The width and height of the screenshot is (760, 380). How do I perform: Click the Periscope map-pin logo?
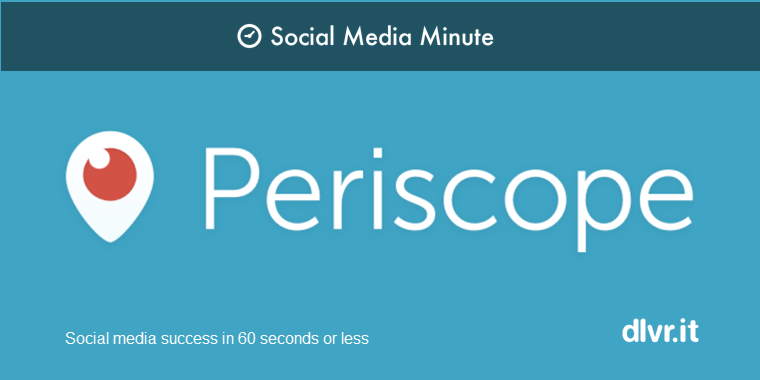pyautogui.click(x=110, y=186)
